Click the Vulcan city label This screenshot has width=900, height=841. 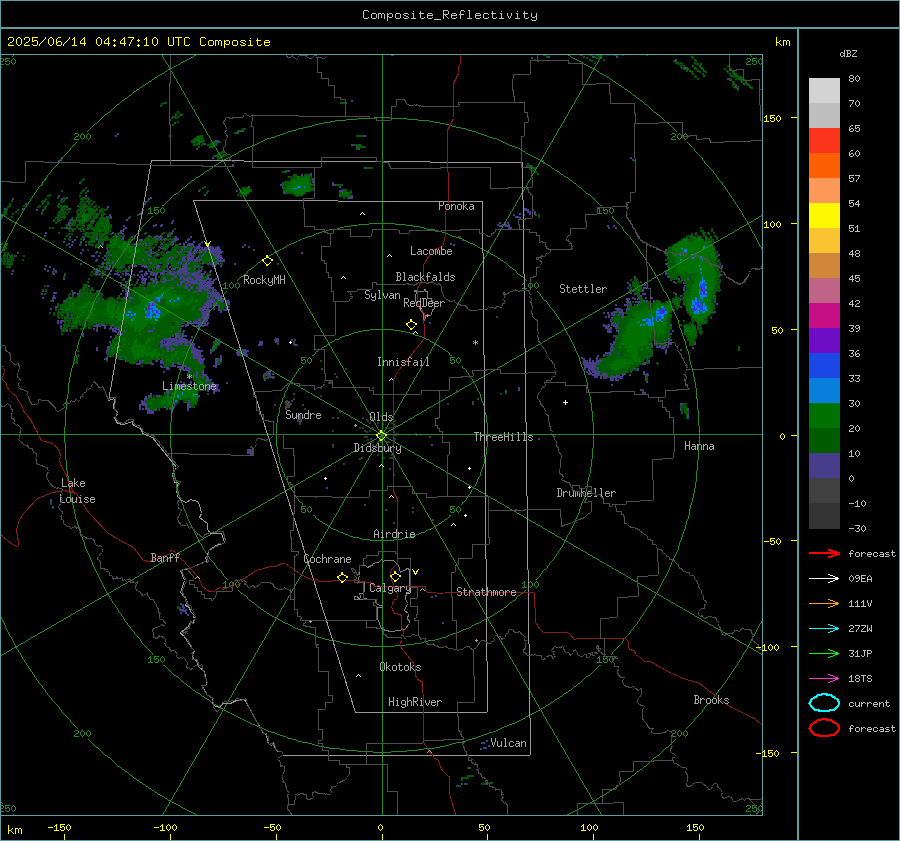tap(509, 743)
